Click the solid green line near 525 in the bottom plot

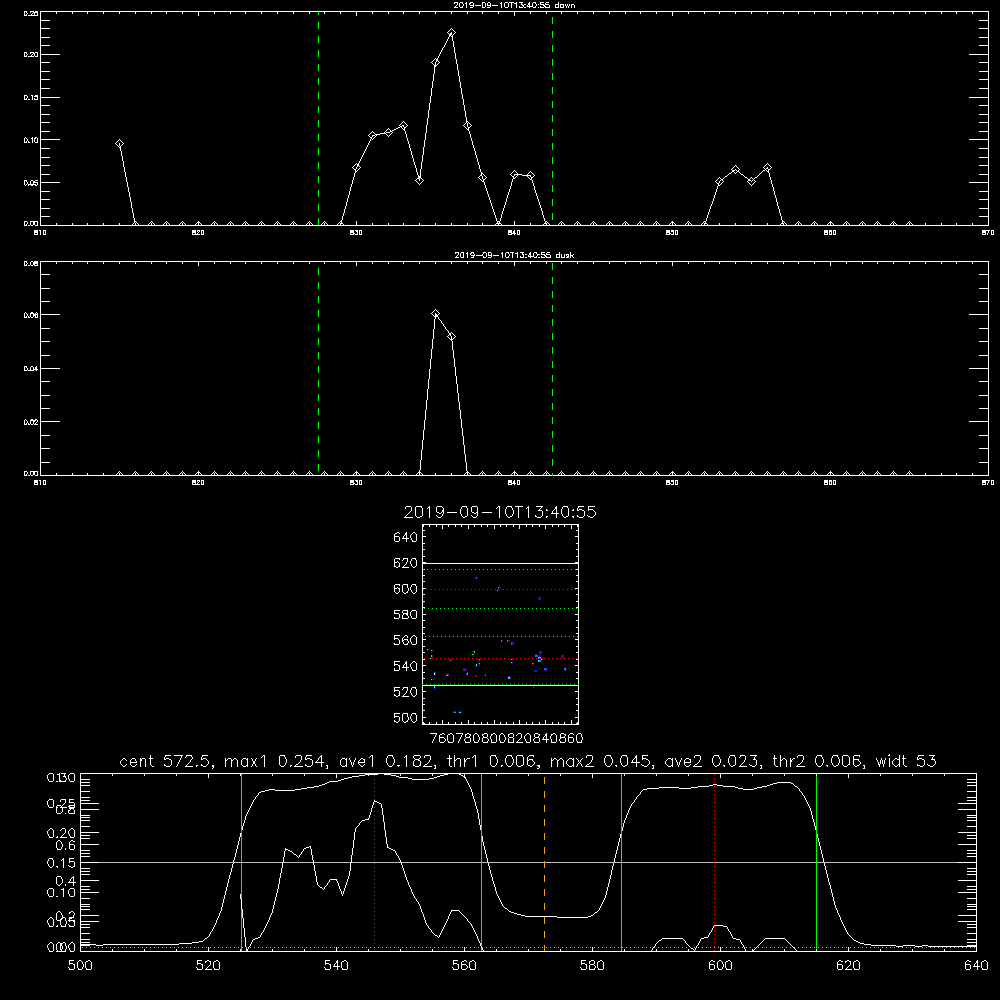pyautogui.click(x=242, y=862)
